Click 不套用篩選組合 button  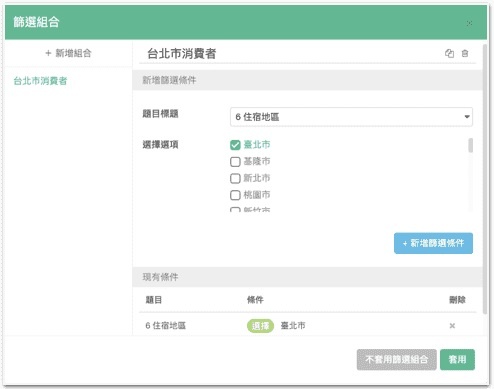[397, 359]
